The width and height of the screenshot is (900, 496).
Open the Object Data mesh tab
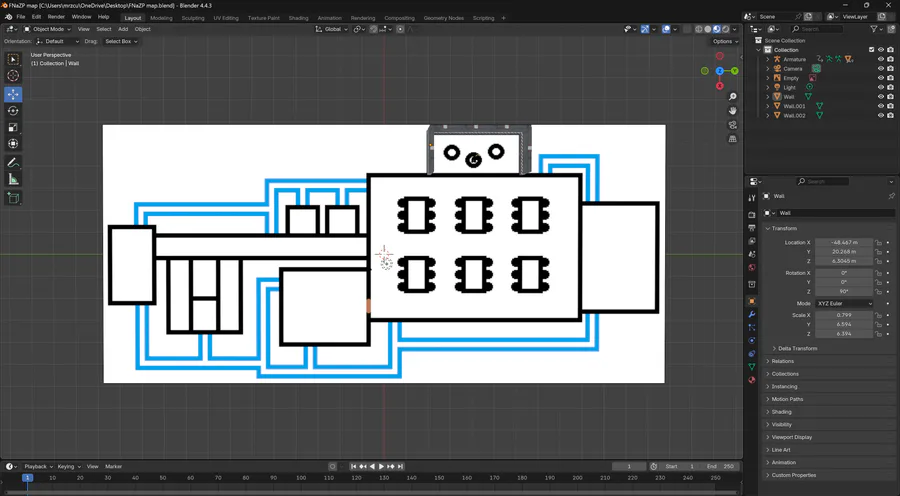(752, 367)
